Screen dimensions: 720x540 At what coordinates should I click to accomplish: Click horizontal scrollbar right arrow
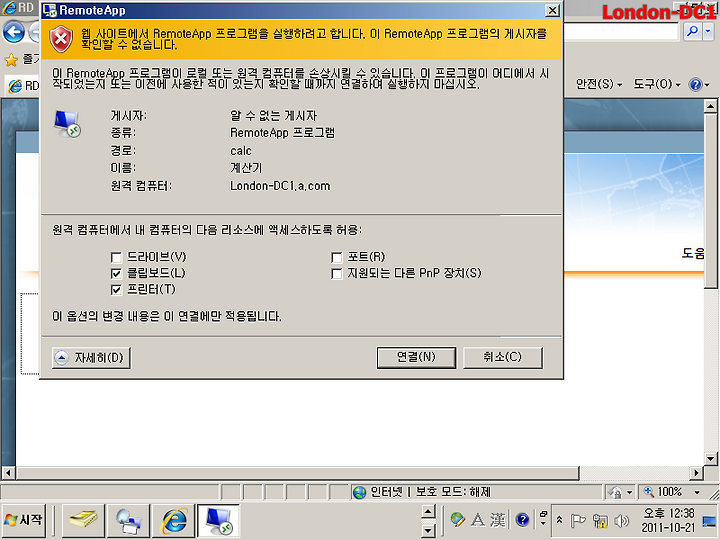tap(697, 472)
